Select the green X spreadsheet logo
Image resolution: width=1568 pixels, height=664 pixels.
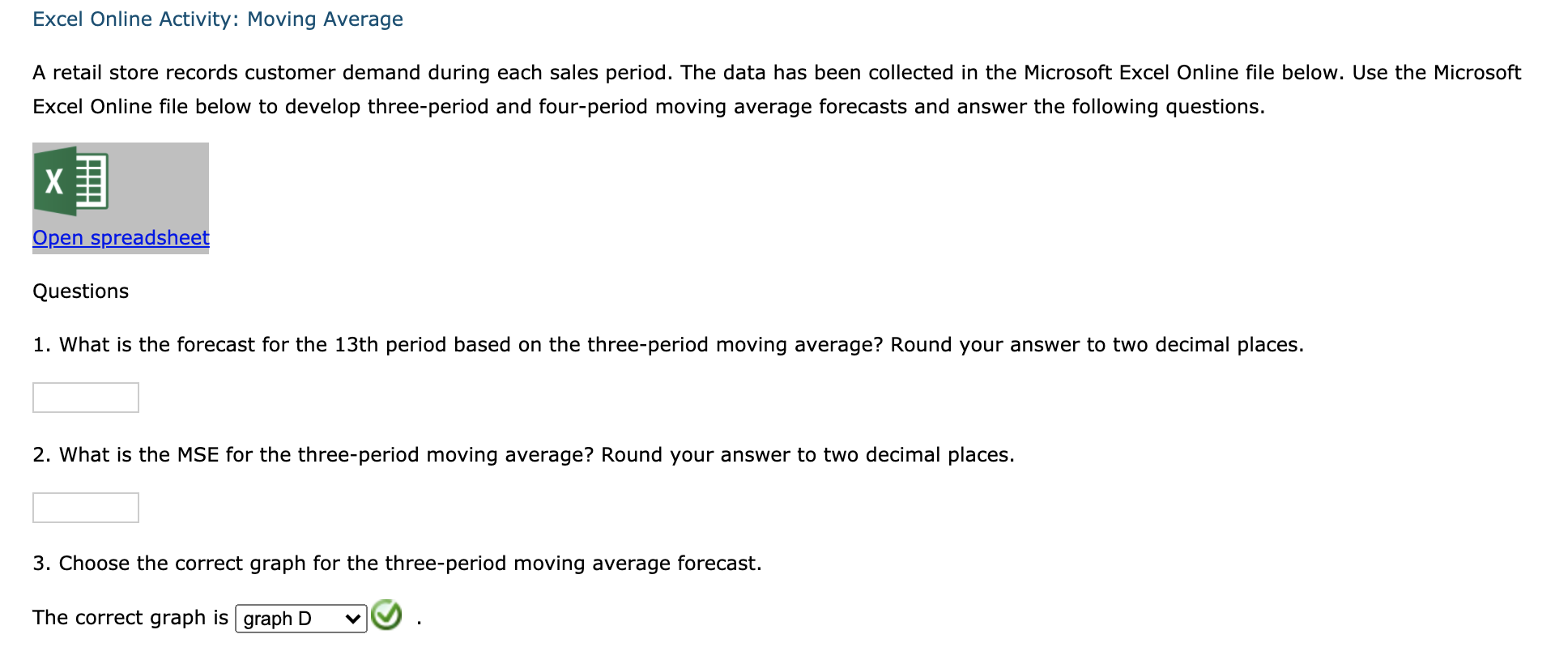(55, 181)
